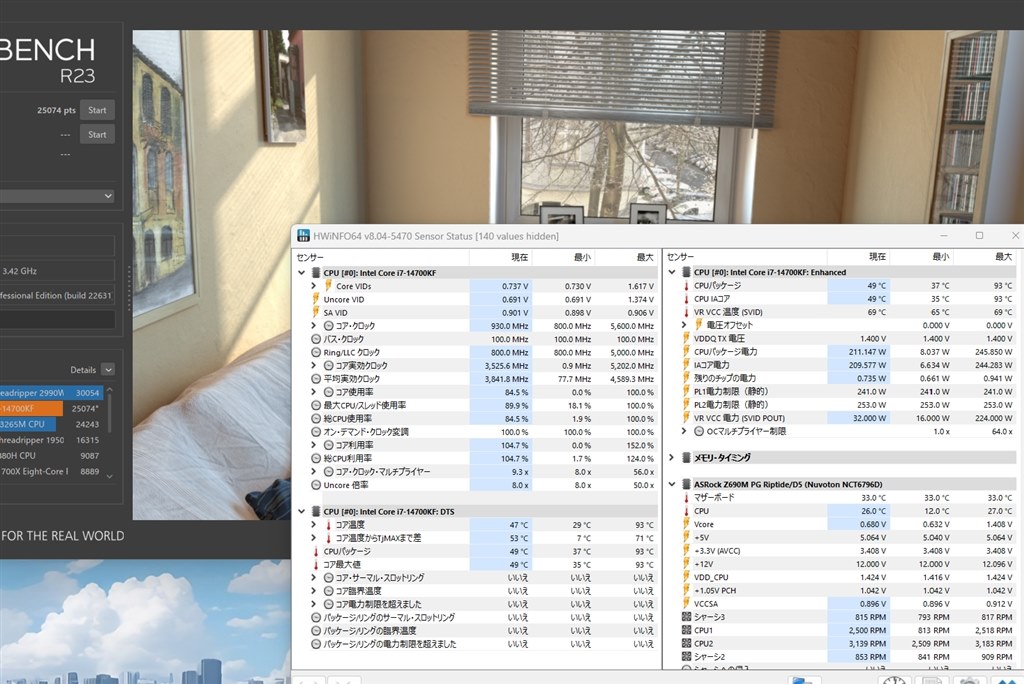Select the 16315 ranking entry in Cinebench
The image size is (1024, 684).
pos(52,440)
